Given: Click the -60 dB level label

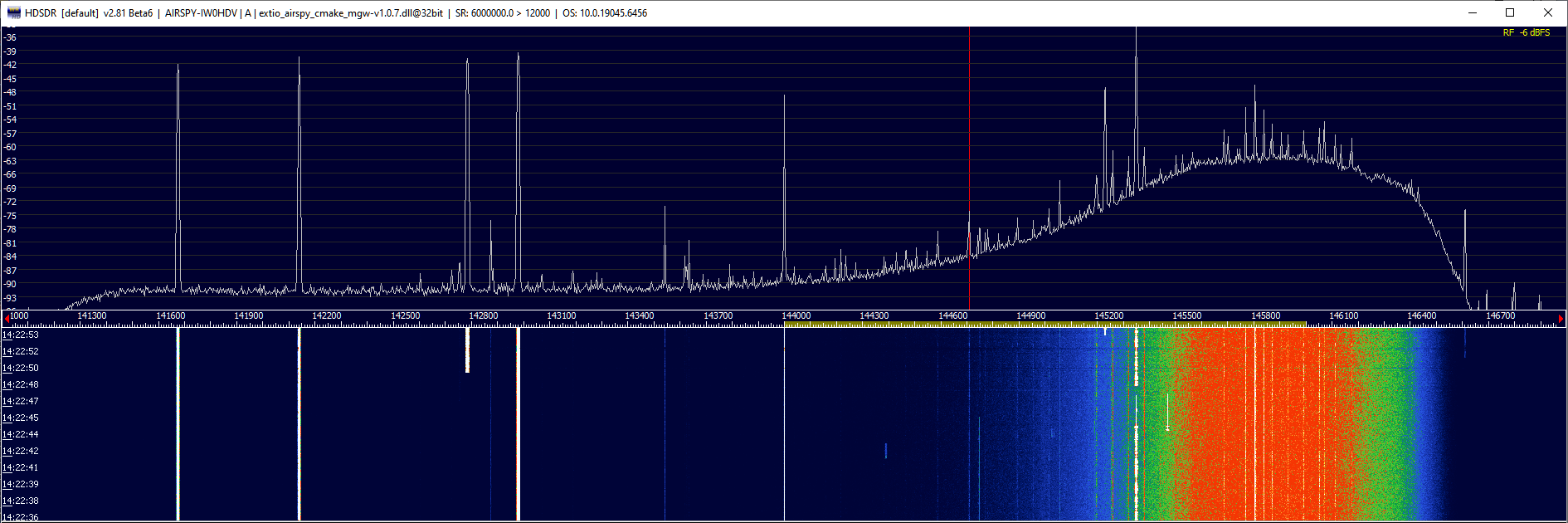Looking at the screenshot, I should coord(11,147).
